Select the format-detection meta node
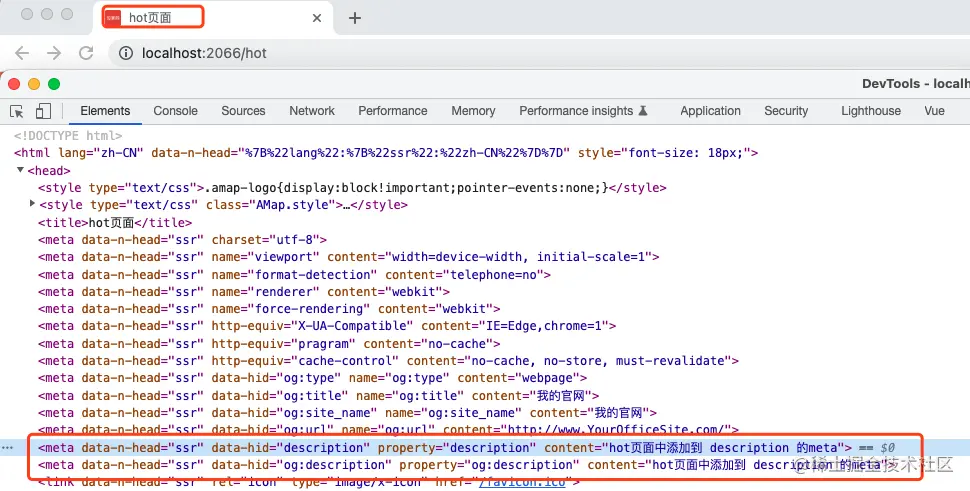Screen dimensions: 970x491 [294, 275]
